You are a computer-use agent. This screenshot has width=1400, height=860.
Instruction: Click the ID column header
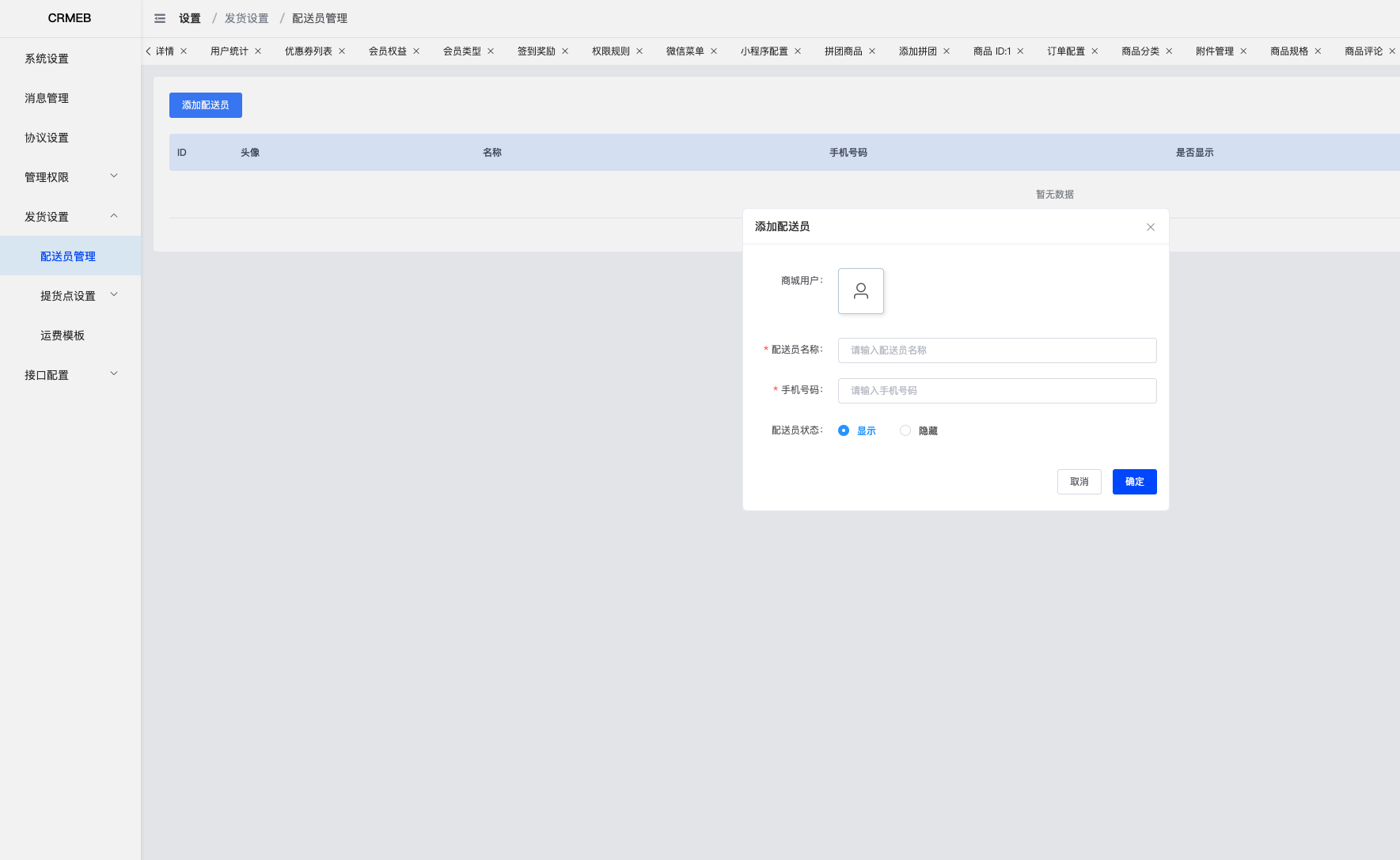coord(182,153)
